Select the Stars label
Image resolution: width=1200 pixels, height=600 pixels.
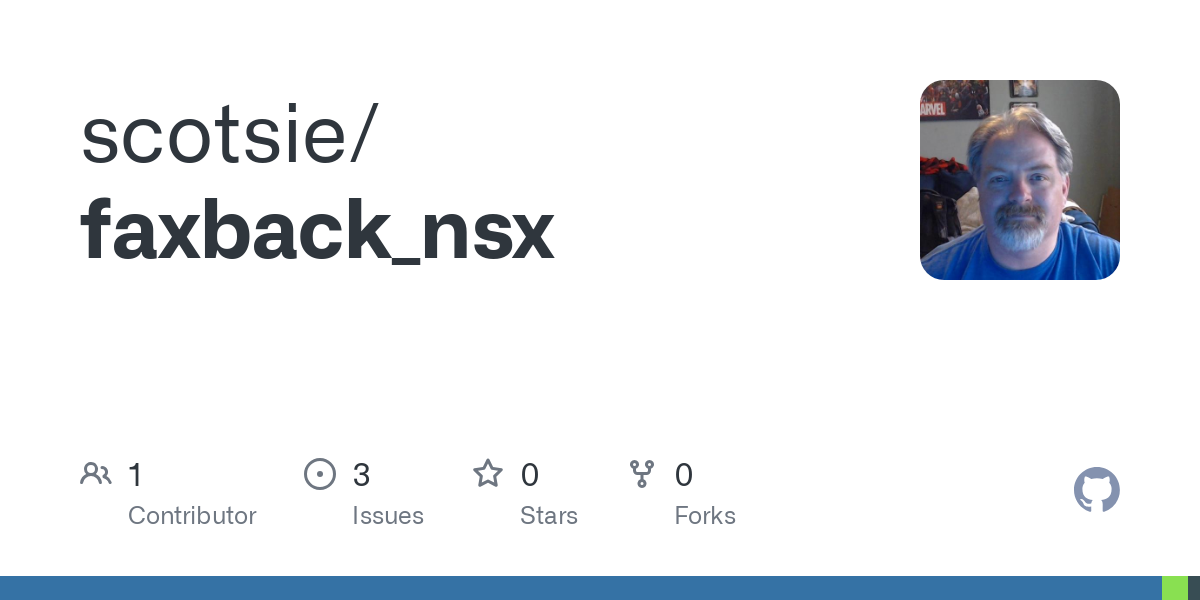[549, 516]
